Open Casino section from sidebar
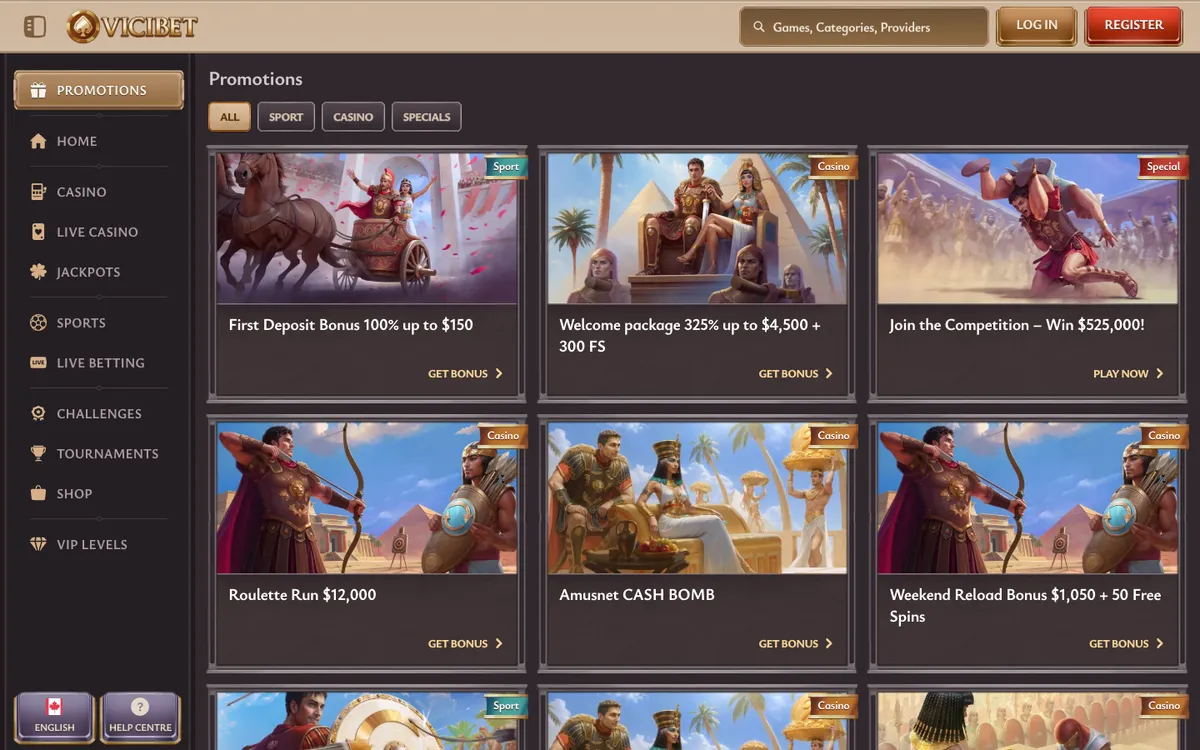The width and height of the screenshot is (1200, 750). point(99,191)
